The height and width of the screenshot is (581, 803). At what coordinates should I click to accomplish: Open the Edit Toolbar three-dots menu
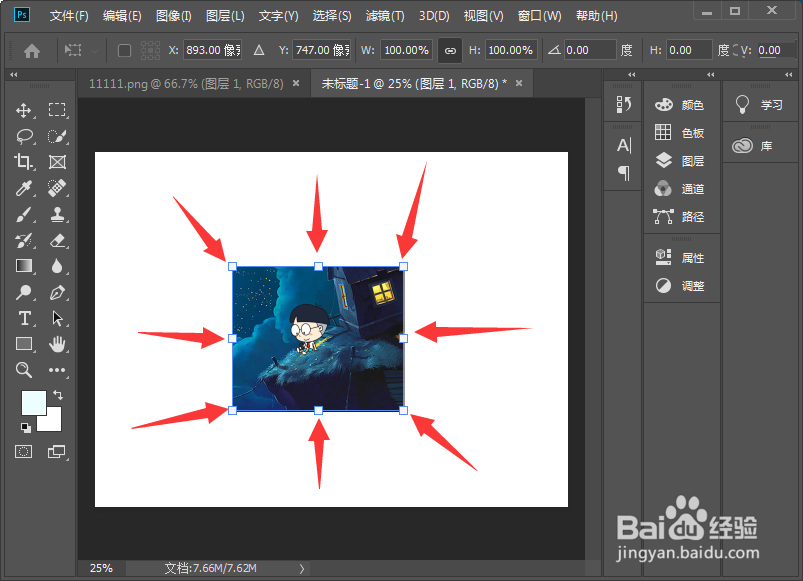click(x=57, y=370)
